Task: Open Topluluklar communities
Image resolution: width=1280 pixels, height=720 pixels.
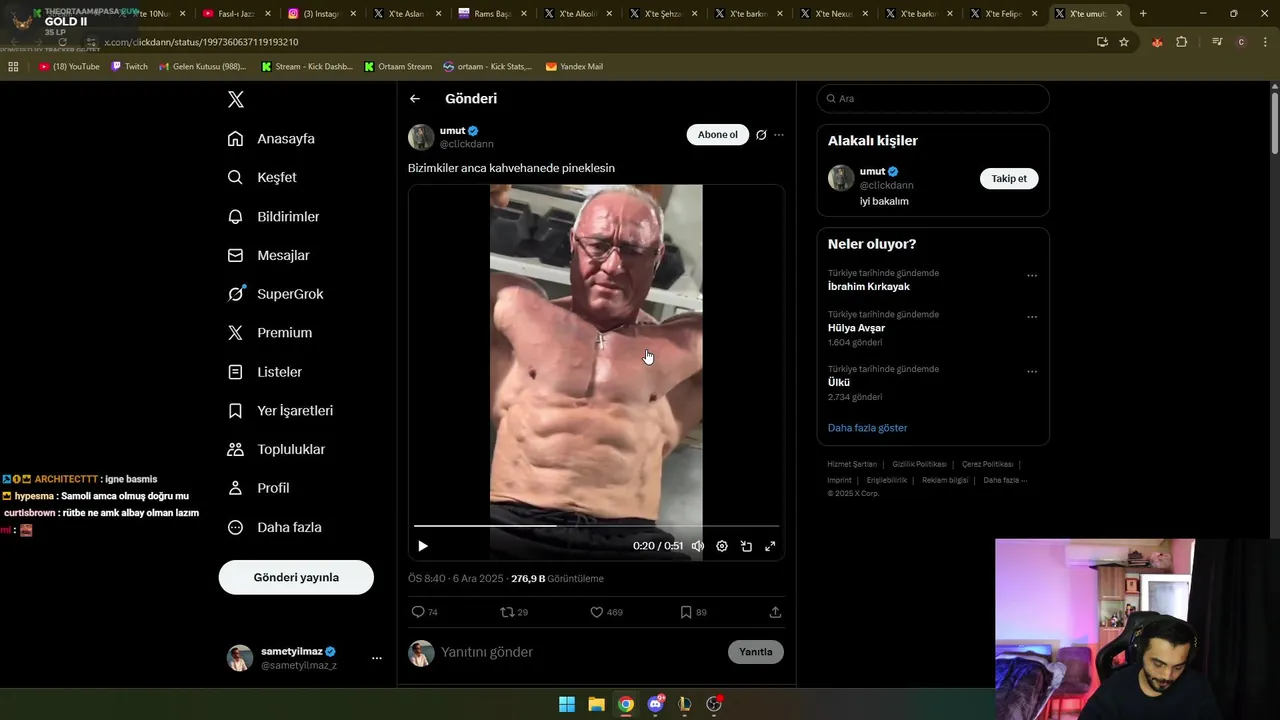Action: tap(276, 450)
